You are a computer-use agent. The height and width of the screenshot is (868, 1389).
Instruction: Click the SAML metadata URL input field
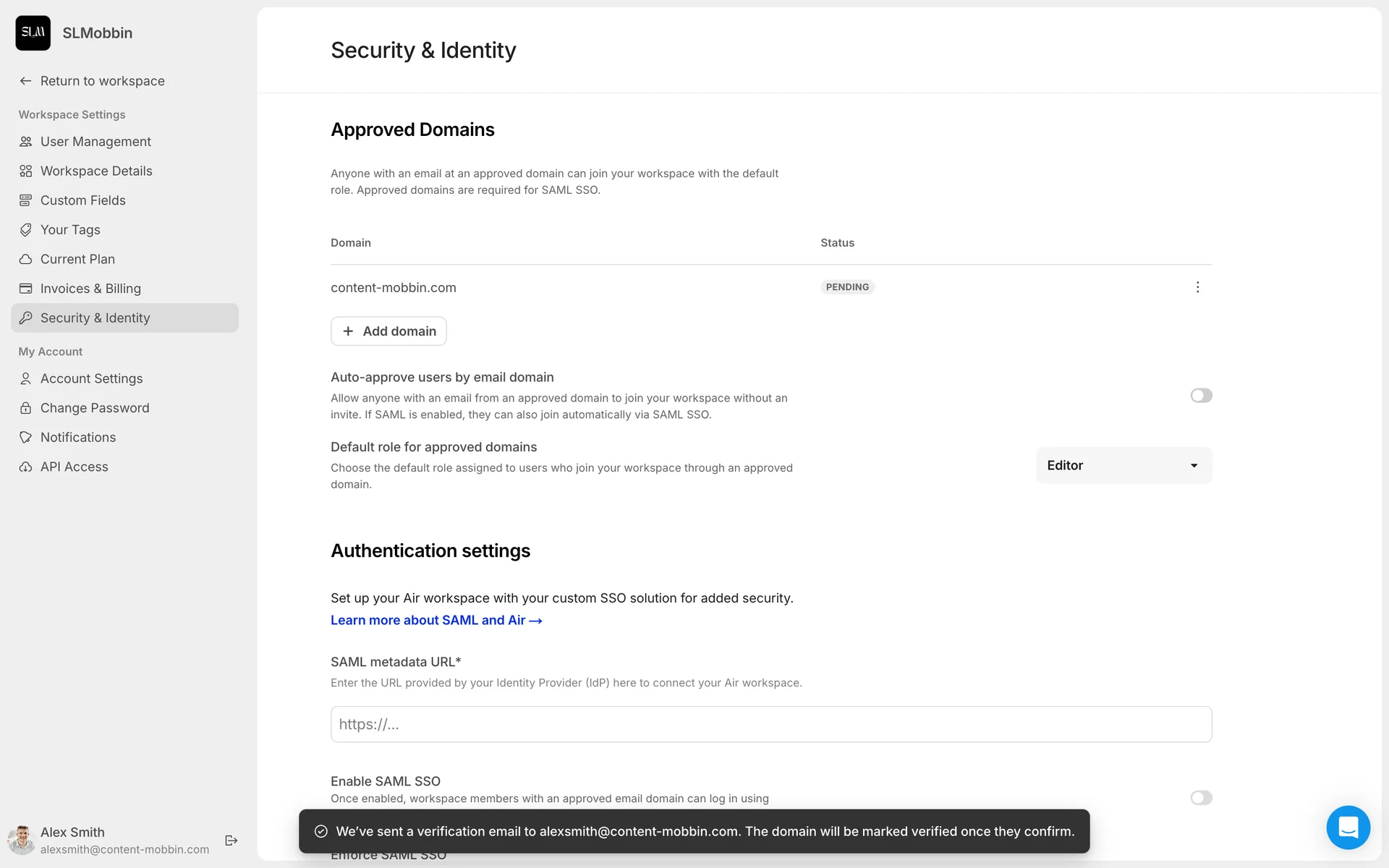pyautogui.click(x=770, y=724)
